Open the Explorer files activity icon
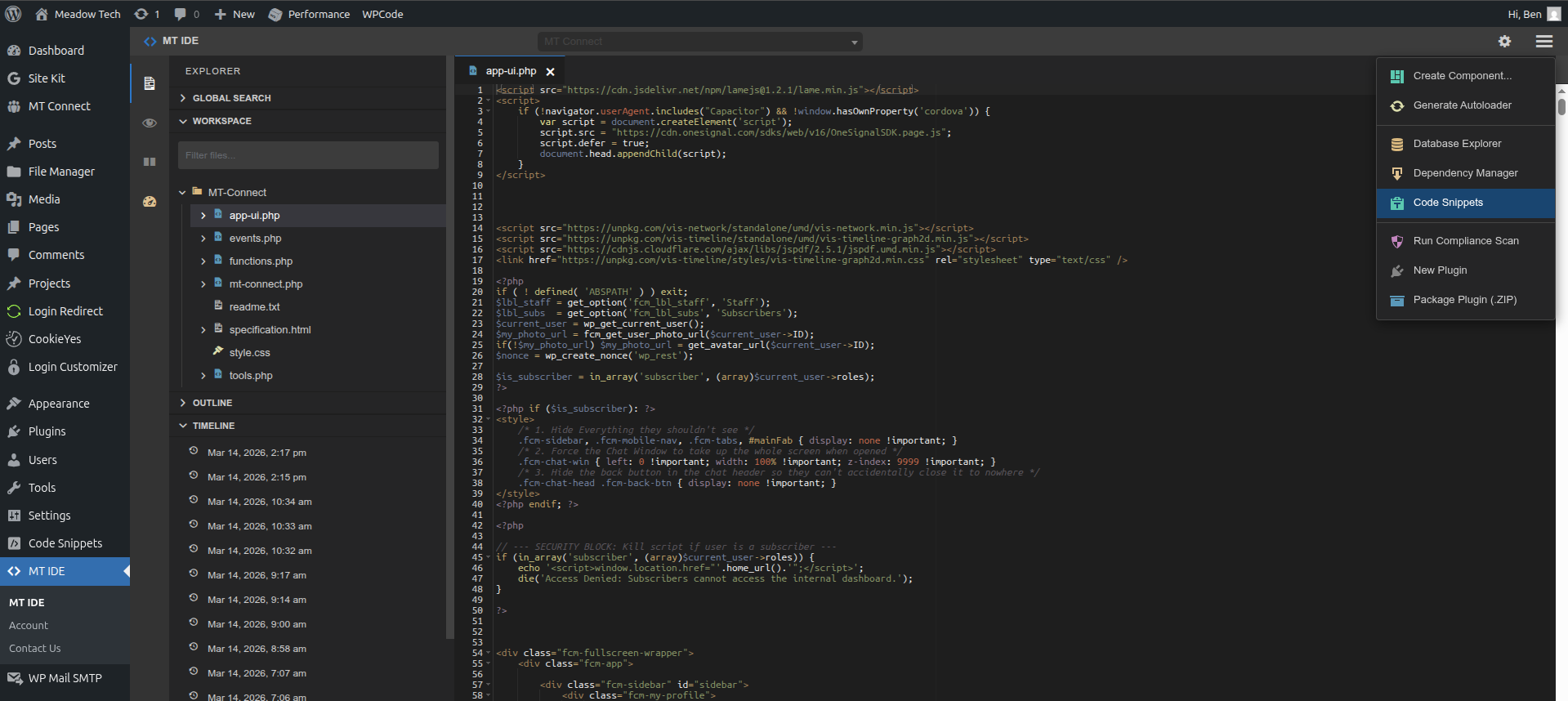 click(150, 83)
